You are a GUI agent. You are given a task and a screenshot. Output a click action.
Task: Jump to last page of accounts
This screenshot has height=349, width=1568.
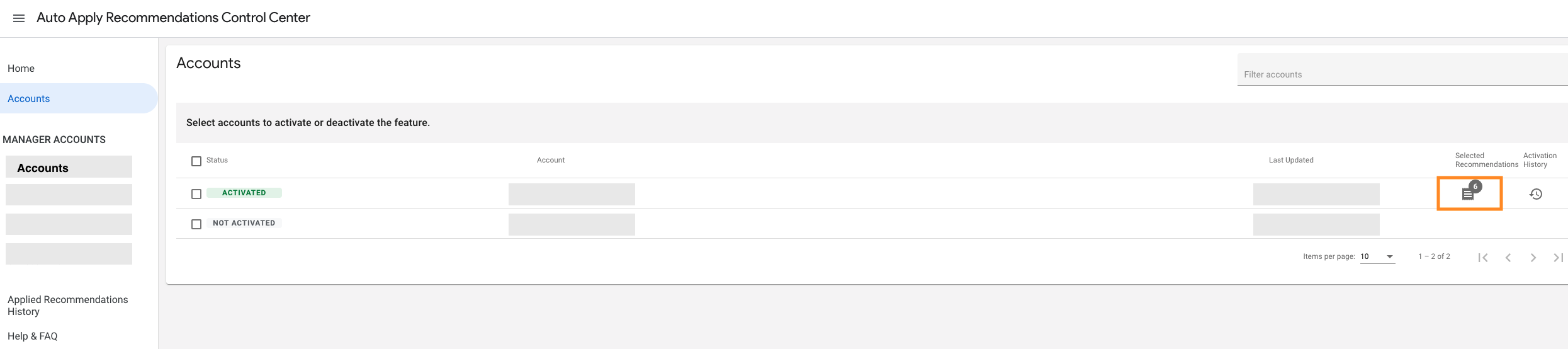click(1558, 257)
